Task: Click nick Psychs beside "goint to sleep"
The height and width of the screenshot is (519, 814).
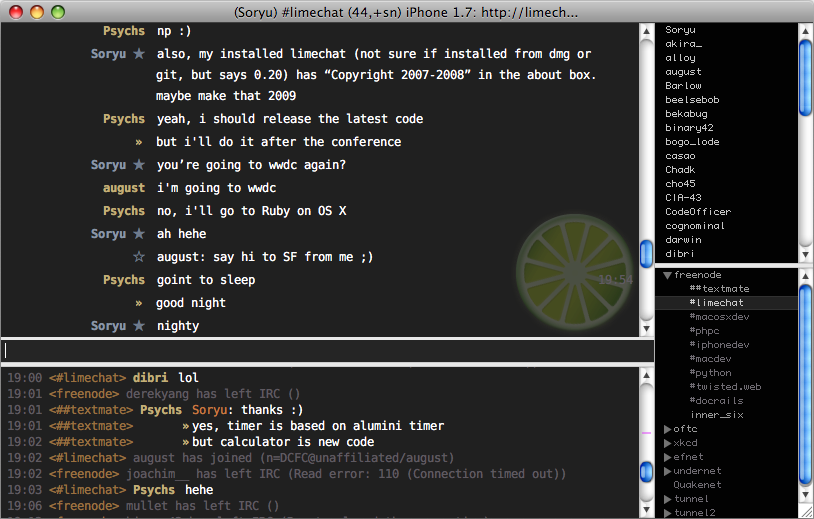Action: click(x=124, y=280)
